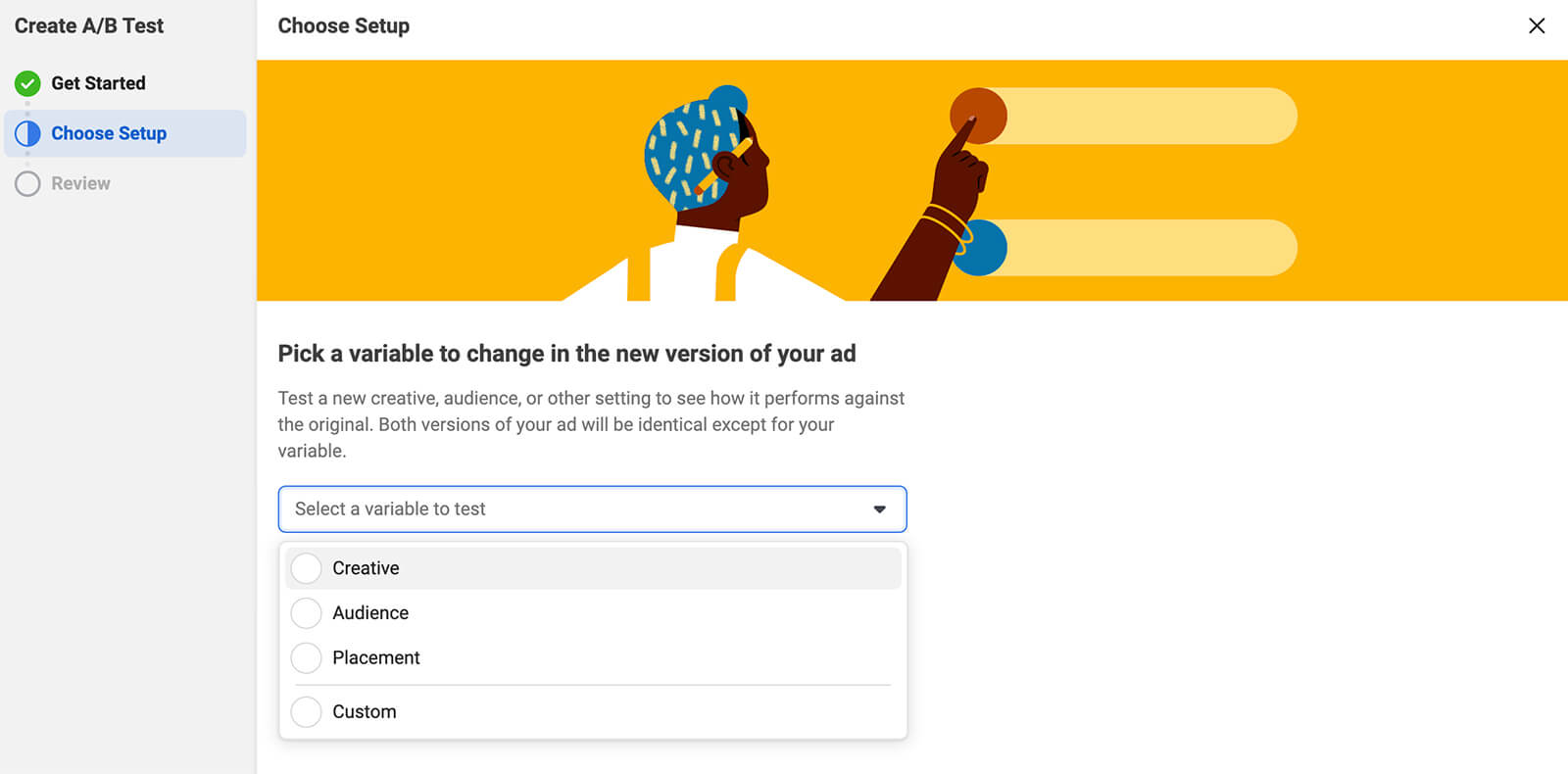This screenshot has width=1568, height=774.
Task: Click the green checkmark beside Get Started
Action: (27, 83)
